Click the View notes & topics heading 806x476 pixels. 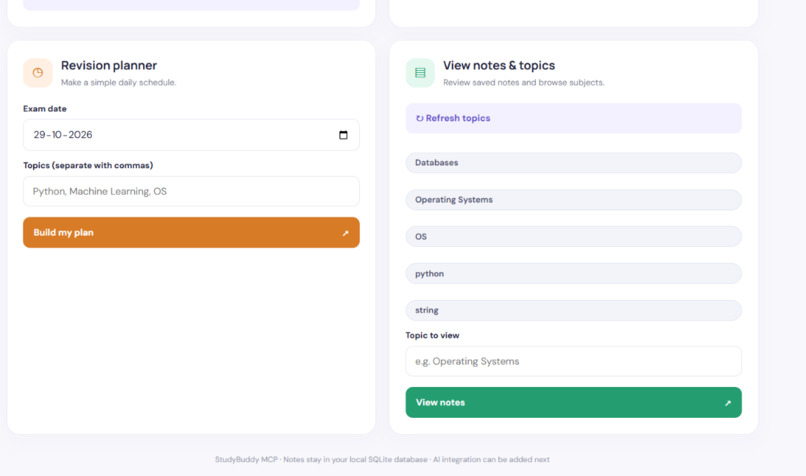tap(499, 65)
